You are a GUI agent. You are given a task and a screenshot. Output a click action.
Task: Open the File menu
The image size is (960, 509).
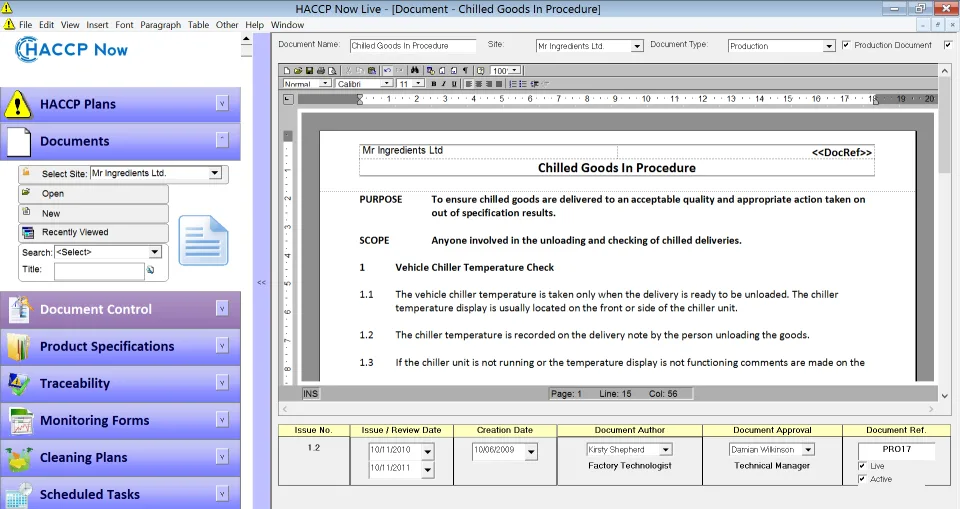pyautogui.click(x=26, y=25)
